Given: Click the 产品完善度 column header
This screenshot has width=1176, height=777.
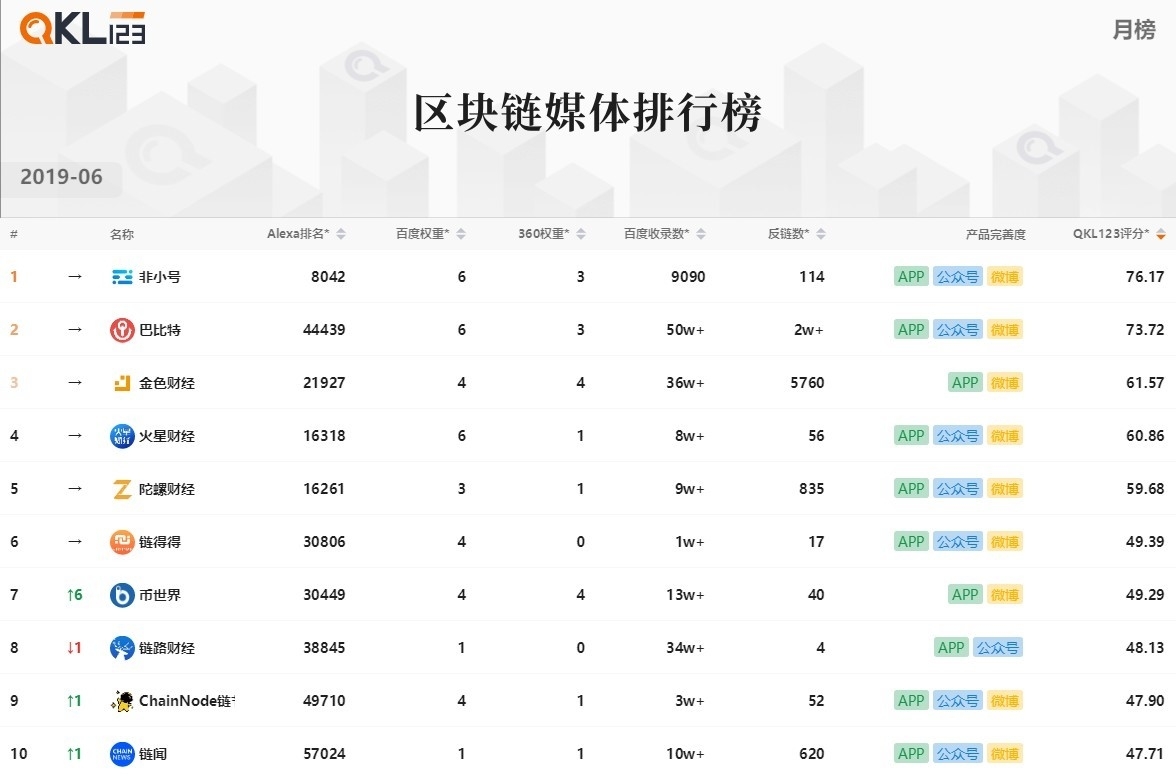Looking at the screenshot, I should click(995, 234).
